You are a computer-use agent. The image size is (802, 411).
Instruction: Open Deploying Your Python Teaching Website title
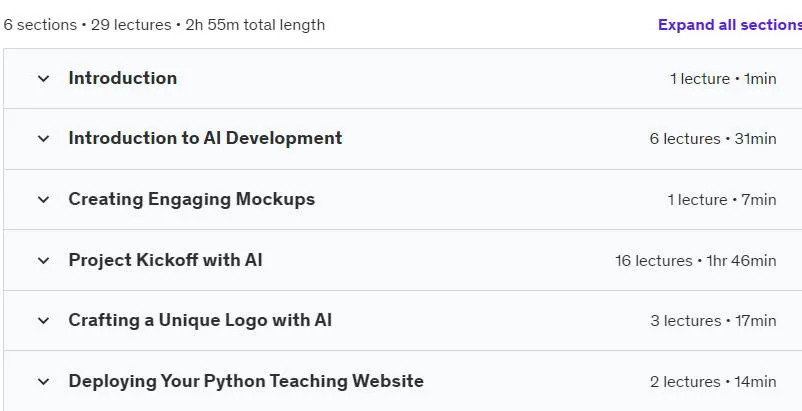[x=246, y=381]
